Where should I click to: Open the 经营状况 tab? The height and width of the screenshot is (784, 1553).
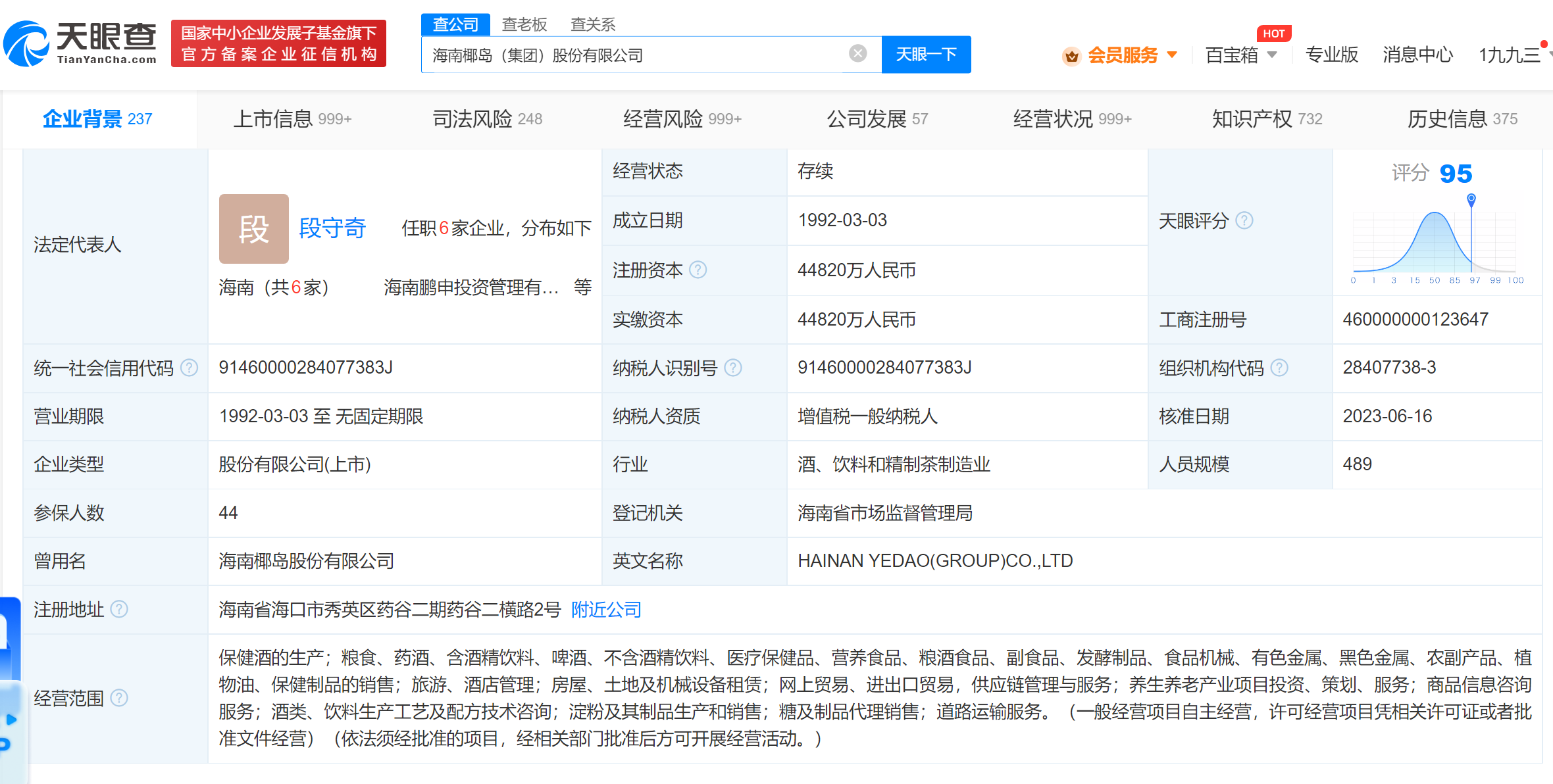click(1073, 119)
